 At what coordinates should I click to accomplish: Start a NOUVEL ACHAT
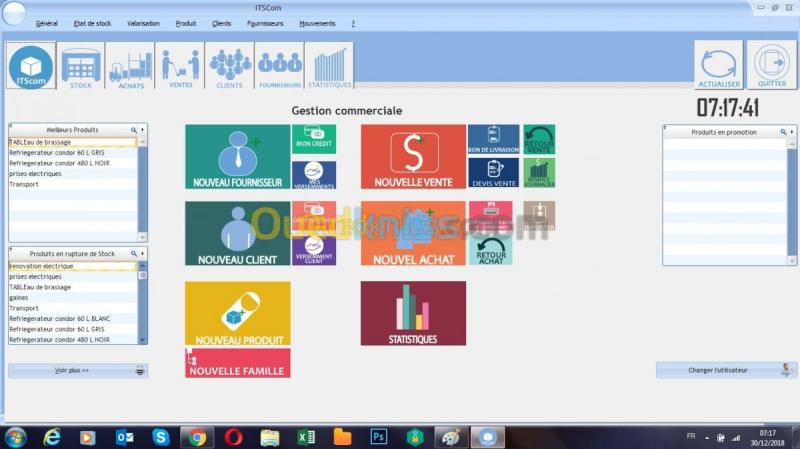413,233
